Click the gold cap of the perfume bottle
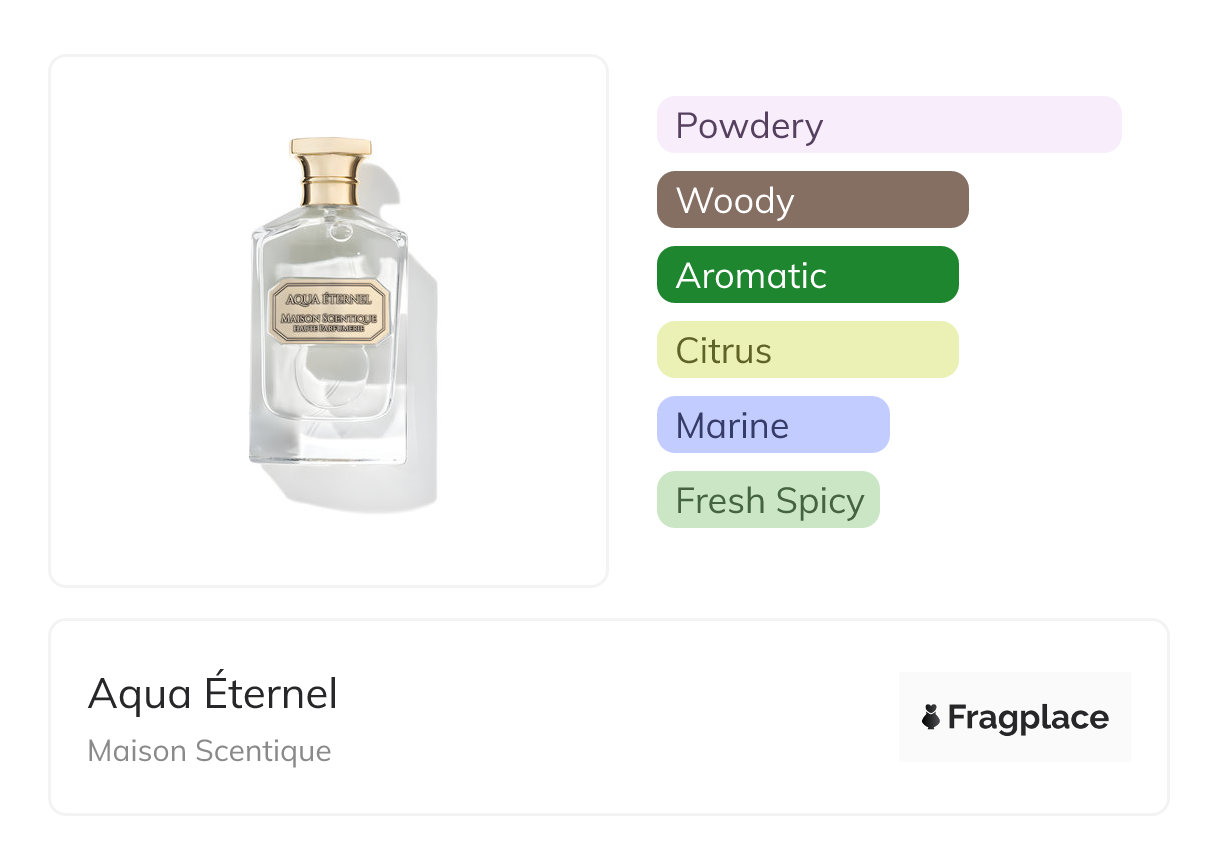The image size is (1218, 864). pyautogui.click(x=331, y=177)
